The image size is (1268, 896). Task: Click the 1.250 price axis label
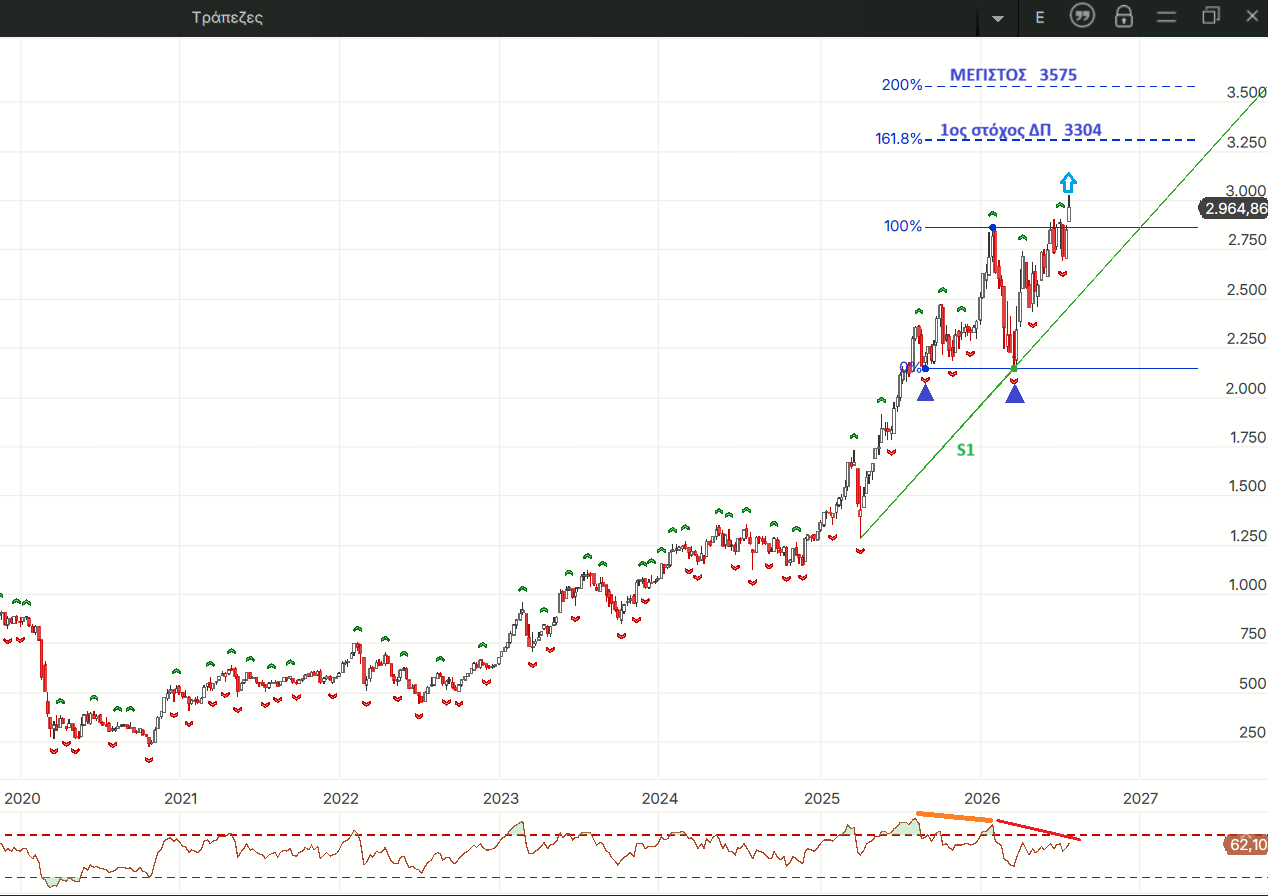(x=1246, y=536)
